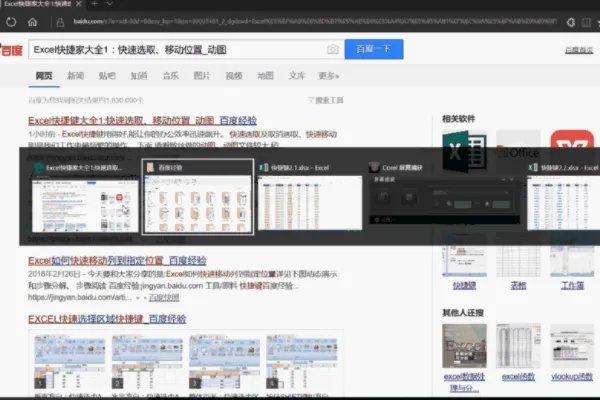600x400 pixels.
Task: Click the baidu.com address bar URL
Action: click(x=315, y=21)
